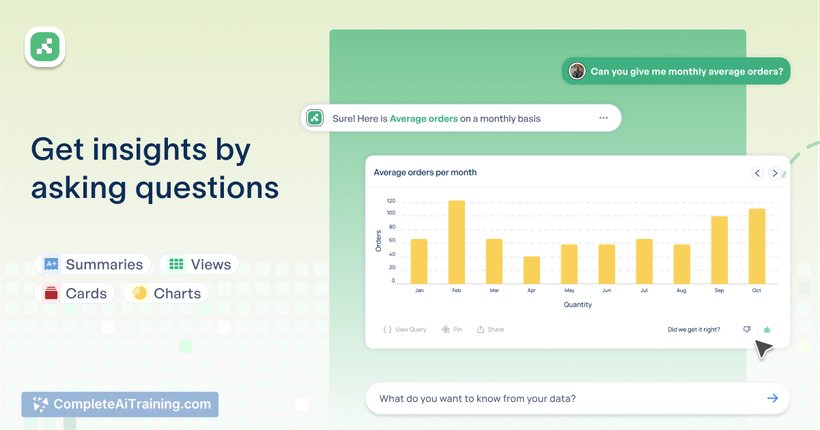820x430 pixels.
Task: Click the 'Average orders per month' title
Action: [425, 172]
